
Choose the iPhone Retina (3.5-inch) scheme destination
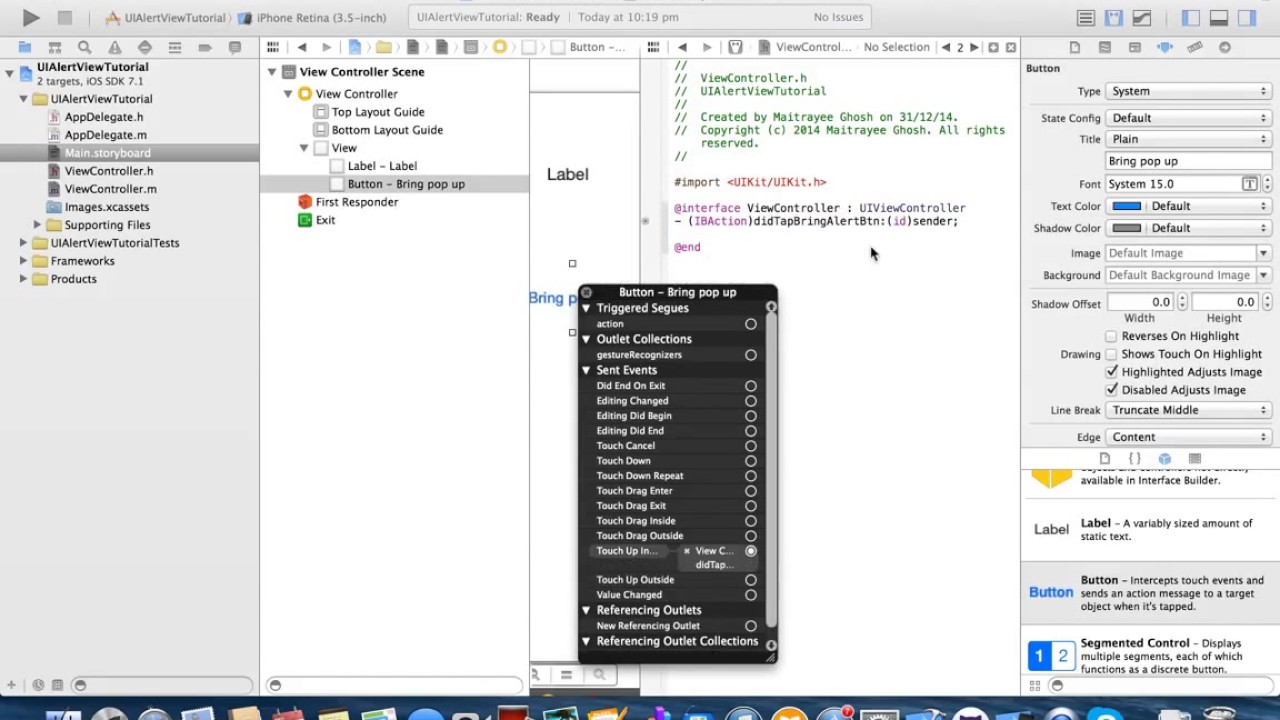pyautogui.click(x=321, y=18)
